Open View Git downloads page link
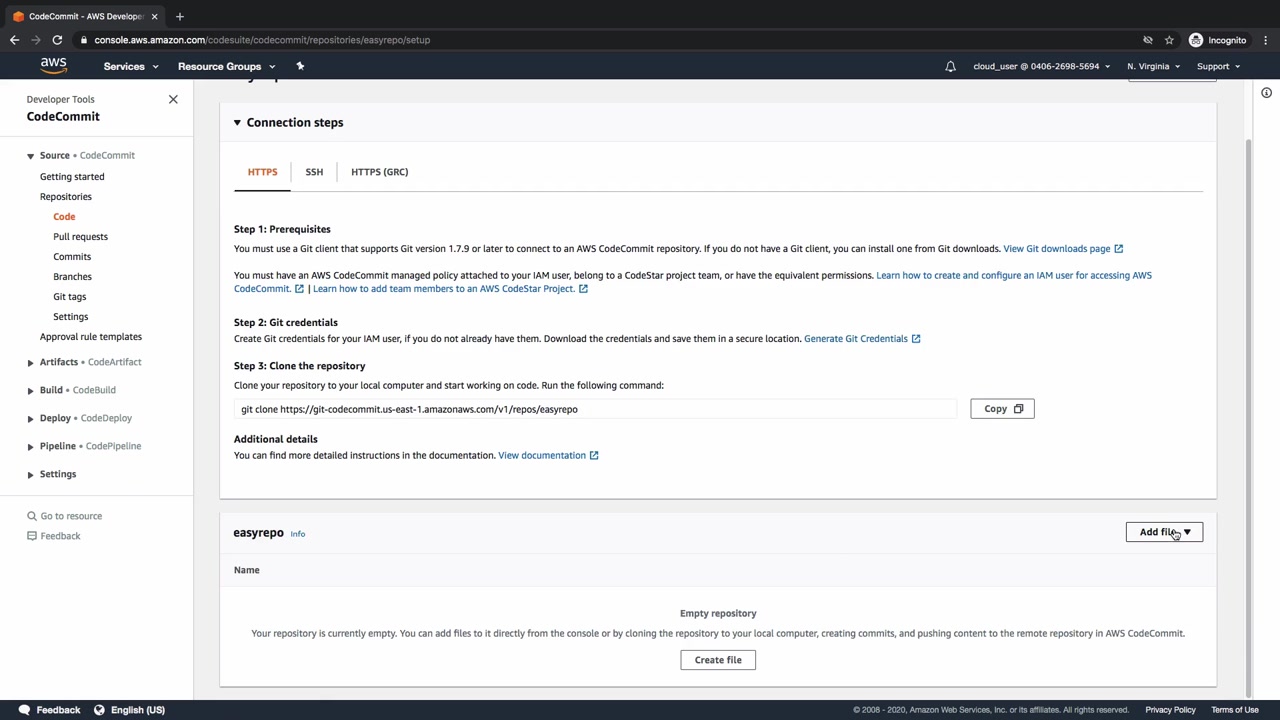 coord(1063,249)
